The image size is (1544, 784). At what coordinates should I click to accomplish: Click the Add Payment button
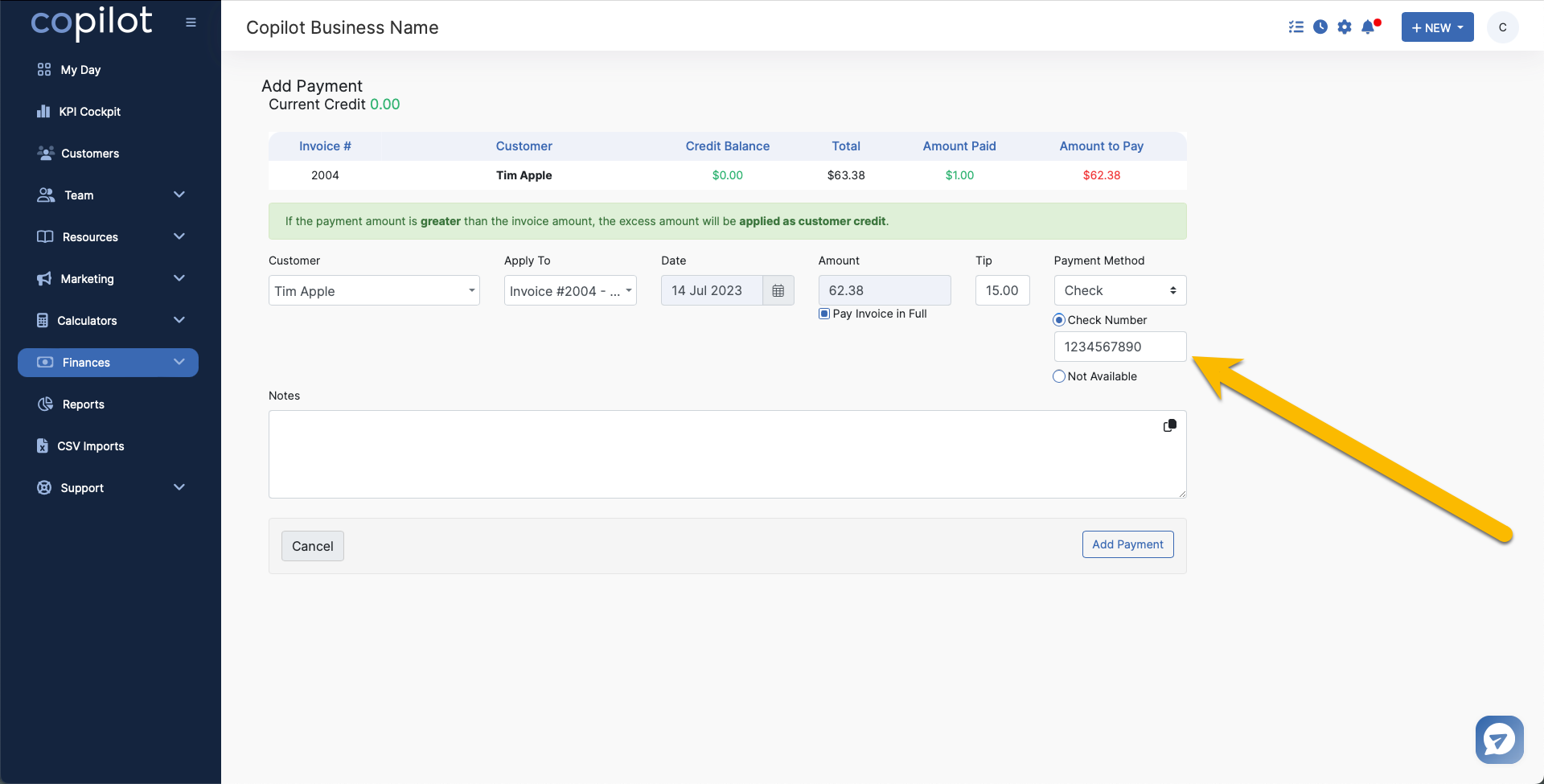(x=1127, y=544)
